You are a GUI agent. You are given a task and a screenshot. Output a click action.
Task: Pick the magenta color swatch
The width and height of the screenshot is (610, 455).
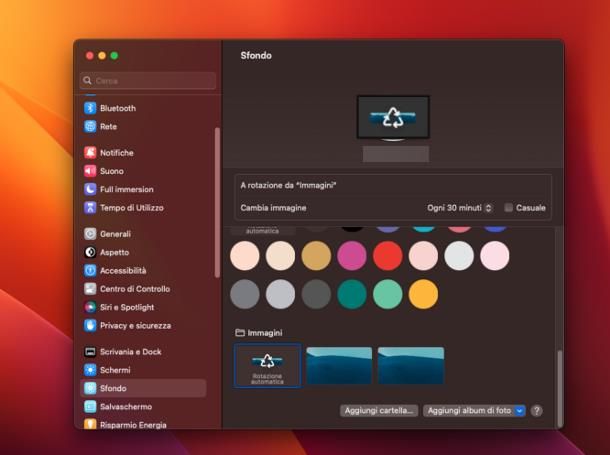coord(352,256)
